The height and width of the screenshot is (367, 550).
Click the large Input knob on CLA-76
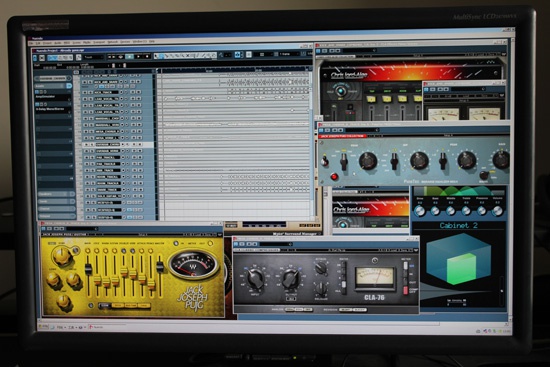coord(255,278)
